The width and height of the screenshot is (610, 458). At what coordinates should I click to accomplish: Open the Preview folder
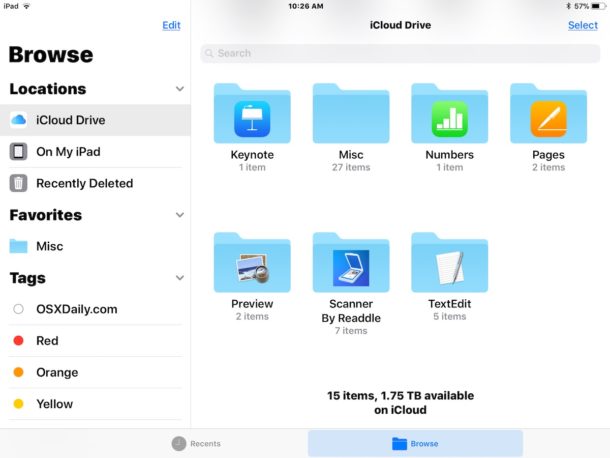pos(252,262)
